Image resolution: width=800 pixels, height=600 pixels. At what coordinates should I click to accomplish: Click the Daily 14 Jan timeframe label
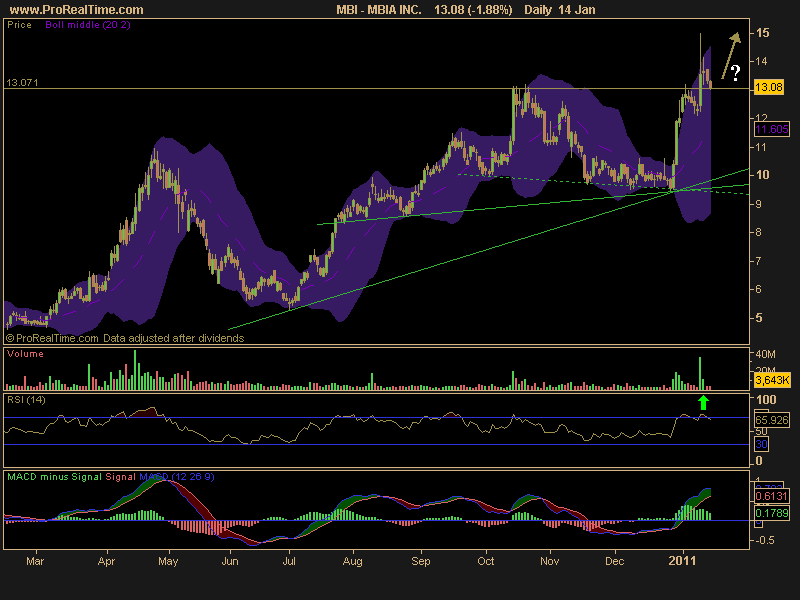[560, 10]
